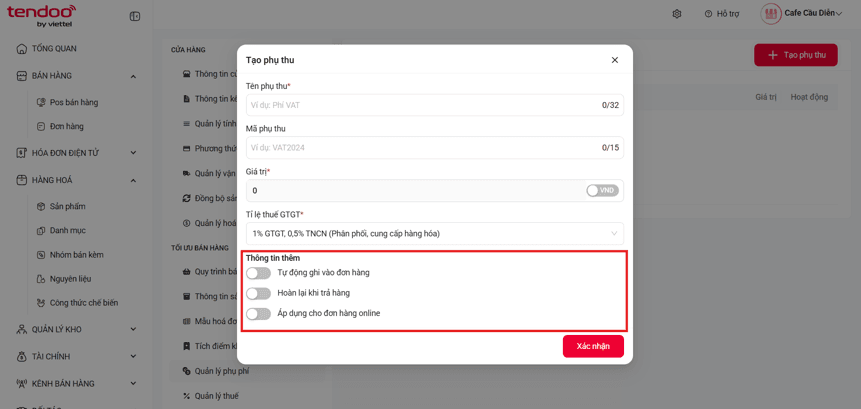This screenshot has height=409, width=861.
Task: Click the Cafe Cầu Diễn store avatar
Action: click(771, 14)
